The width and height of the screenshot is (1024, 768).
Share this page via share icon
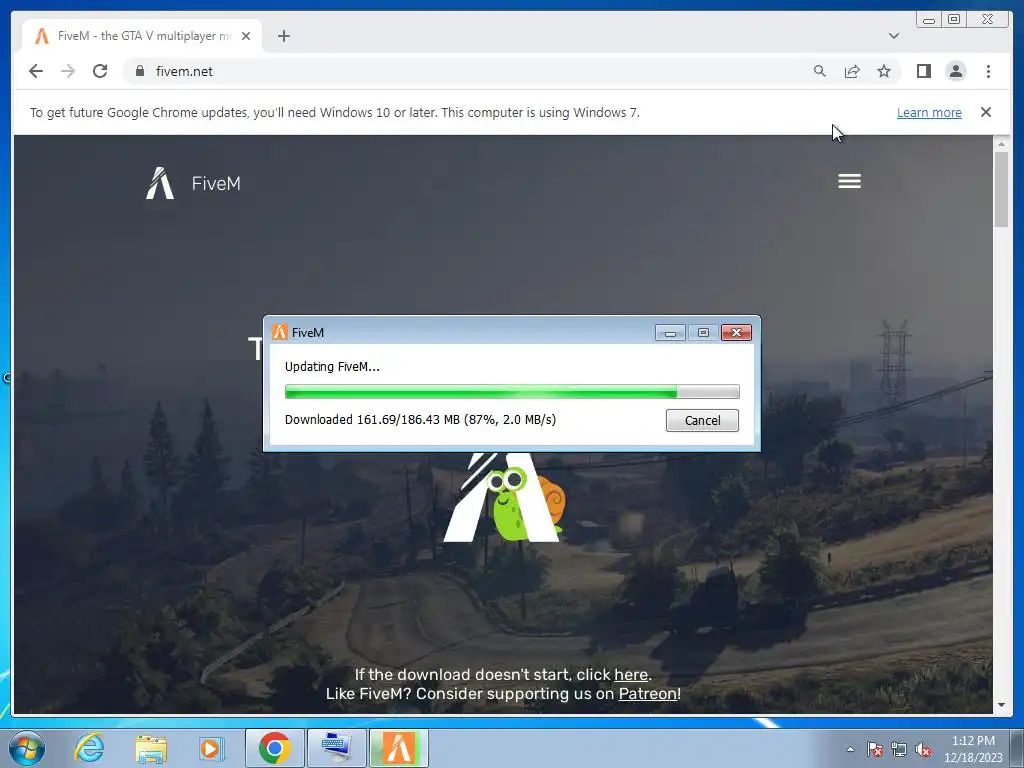pyautogui.click(x=852, y=71)
